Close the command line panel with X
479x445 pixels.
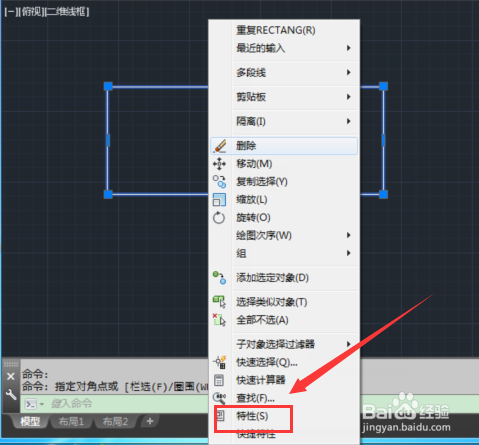click(11, 376)
